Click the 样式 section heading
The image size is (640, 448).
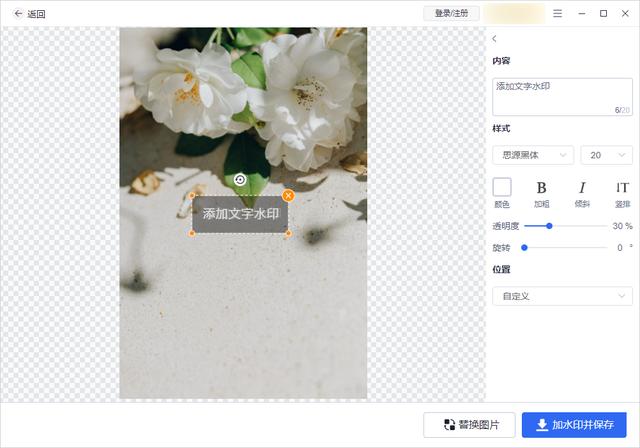click(501, 129)
